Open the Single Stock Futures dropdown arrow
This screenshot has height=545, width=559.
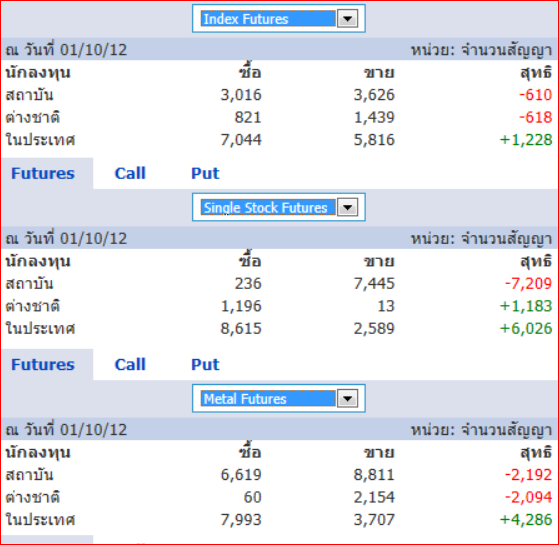[x=347, y=207]
